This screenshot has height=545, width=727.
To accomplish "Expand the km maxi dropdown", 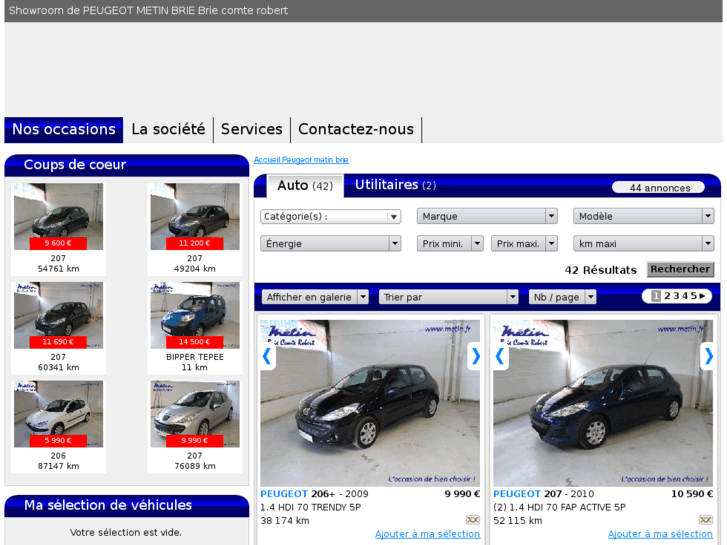I will point(644,244).
